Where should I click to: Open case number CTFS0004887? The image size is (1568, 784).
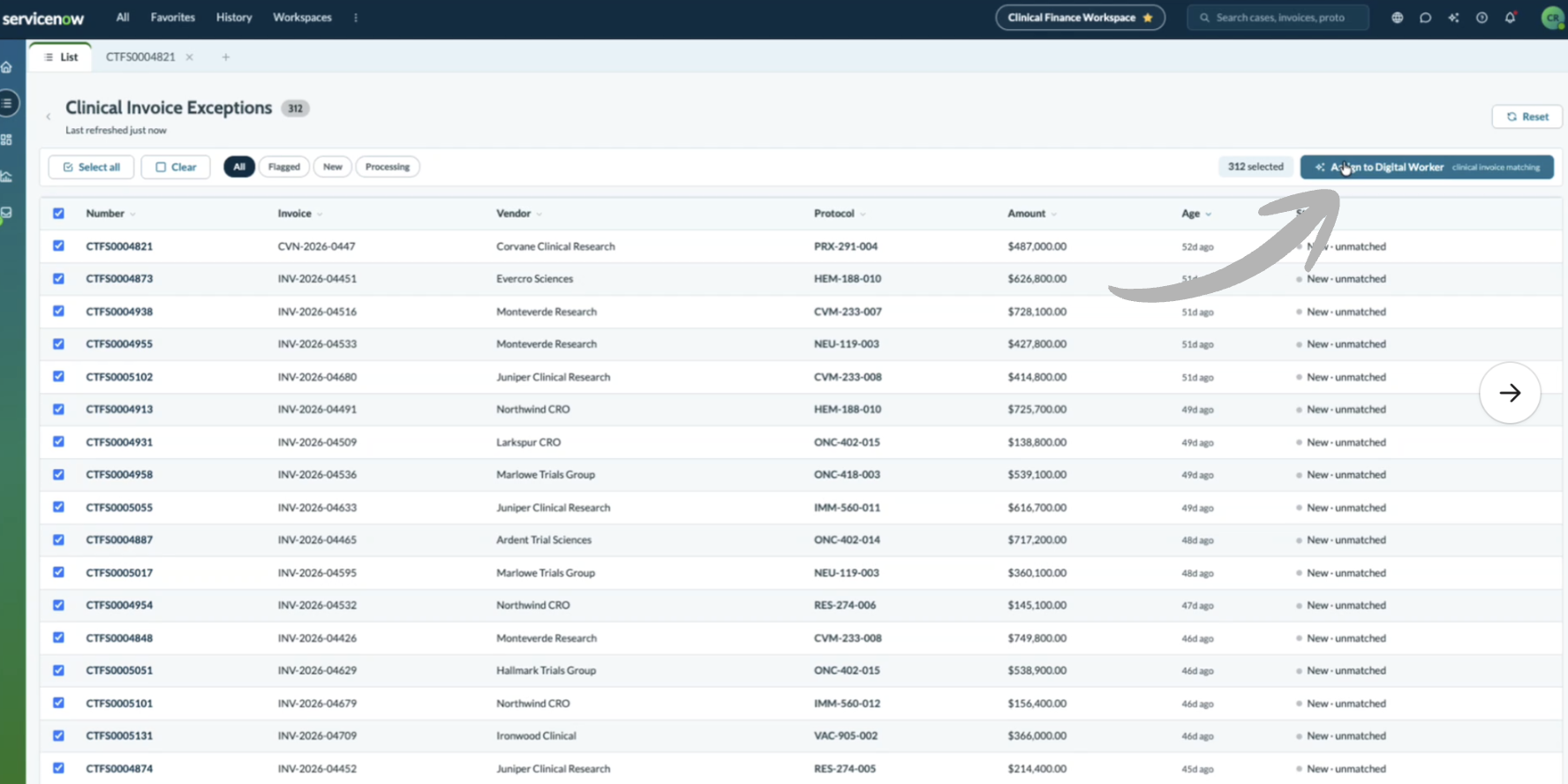coord(119,540)
